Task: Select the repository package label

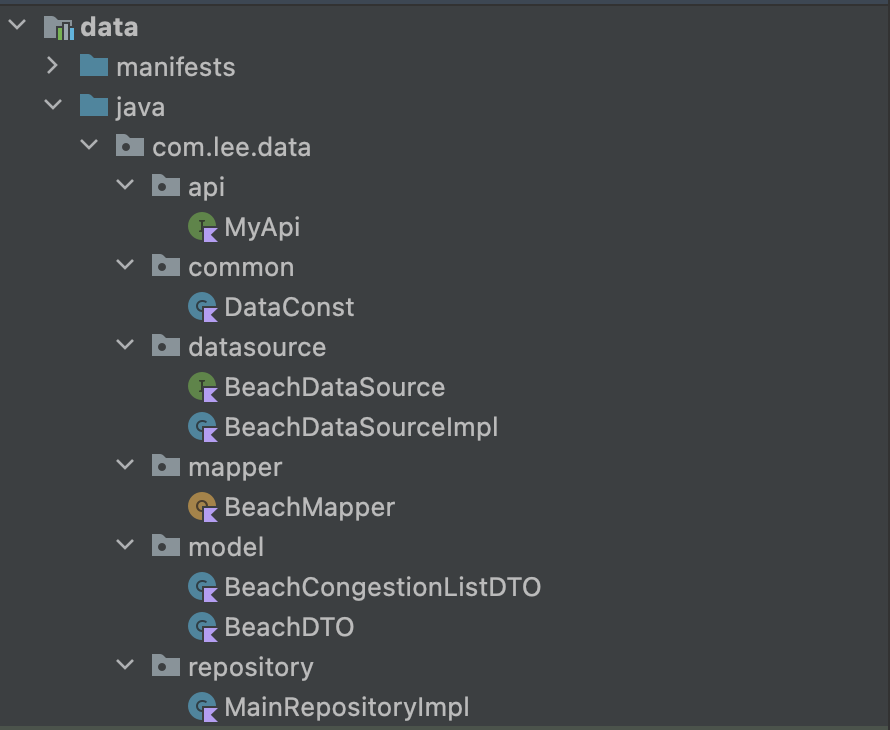Action: pos(251,668)
